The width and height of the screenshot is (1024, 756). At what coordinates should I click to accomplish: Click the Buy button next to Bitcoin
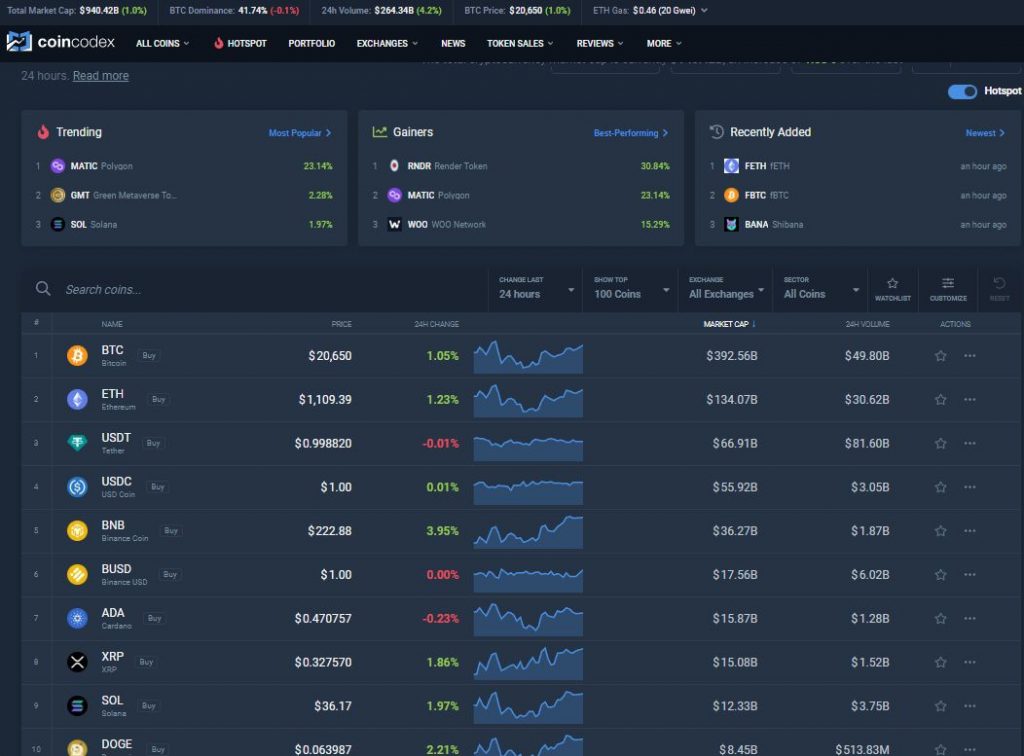150,356
